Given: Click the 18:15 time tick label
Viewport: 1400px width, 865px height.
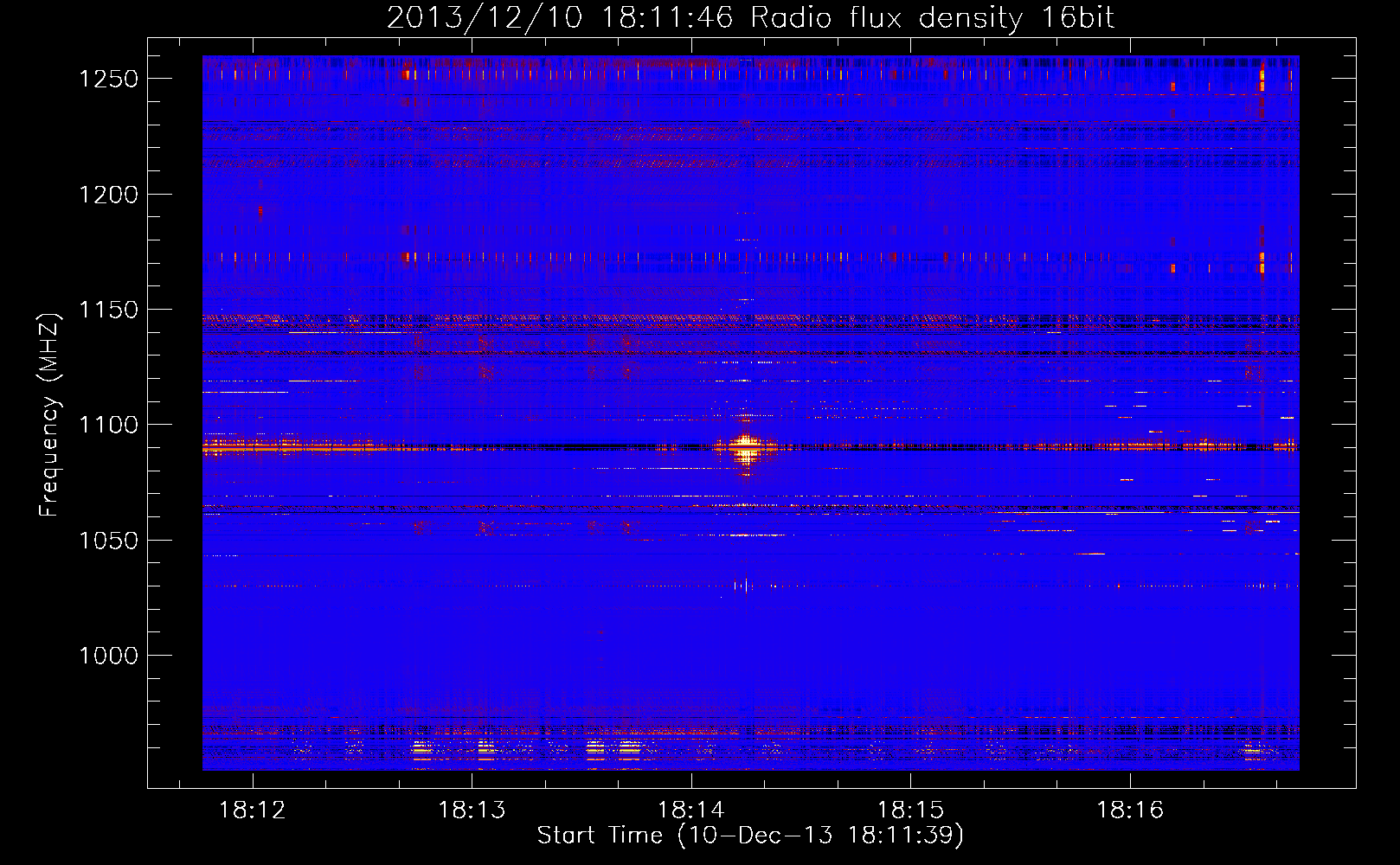Looking at the screenshot, I should tap(910, 811).
